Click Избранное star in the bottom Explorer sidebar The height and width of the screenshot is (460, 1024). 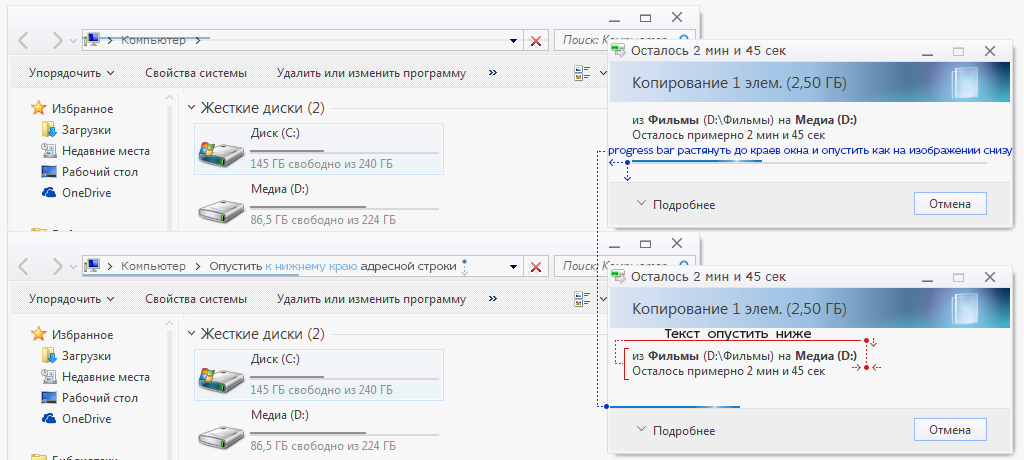click(x=39, y=334)
